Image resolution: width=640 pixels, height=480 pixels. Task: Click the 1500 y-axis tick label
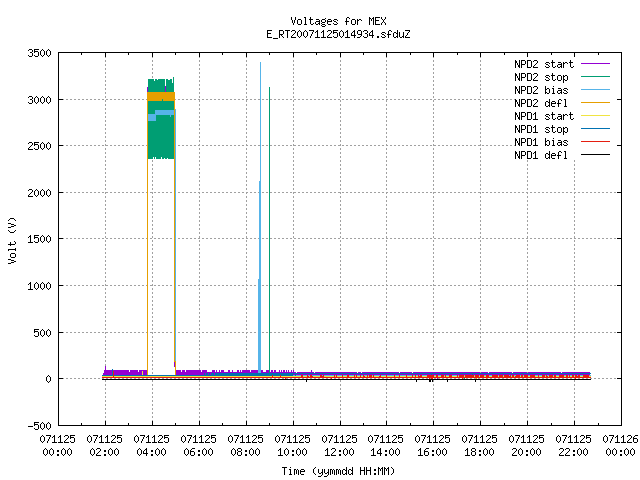(x=39, y=239)
